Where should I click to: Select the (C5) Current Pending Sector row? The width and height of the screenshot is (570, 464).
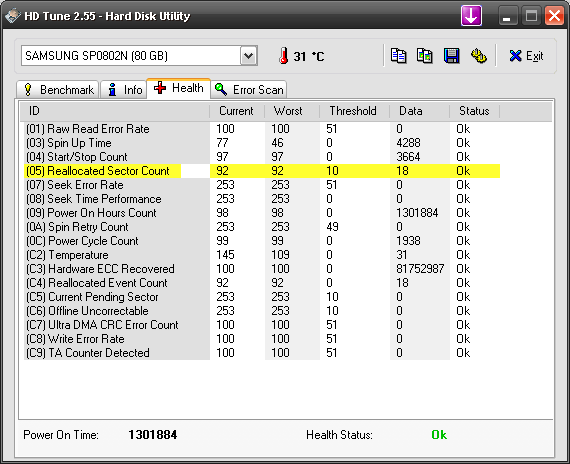tap(262, 297)
